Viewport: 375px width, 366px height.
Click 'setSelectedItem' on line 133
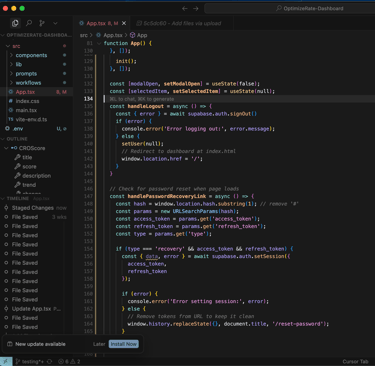point(196,91)
